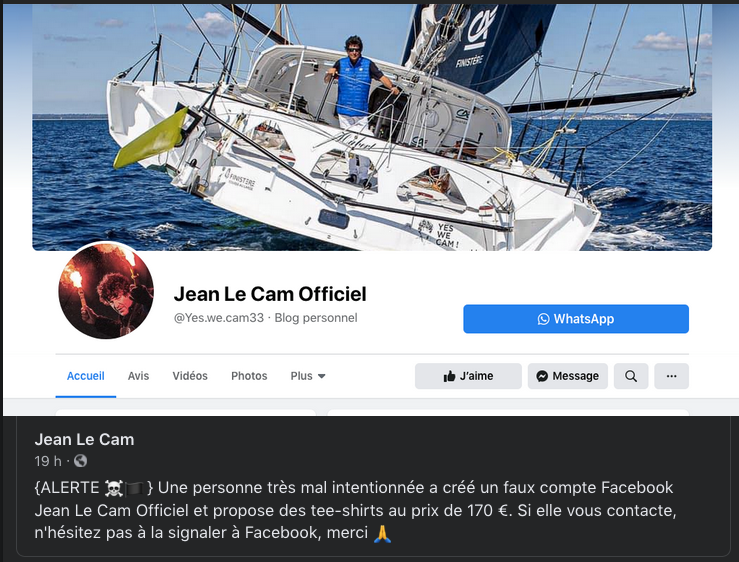The width and height of the screenshot is (739, 562).
Task: Click the post author name Jean Le Cam
Action: tap(84, 439)
